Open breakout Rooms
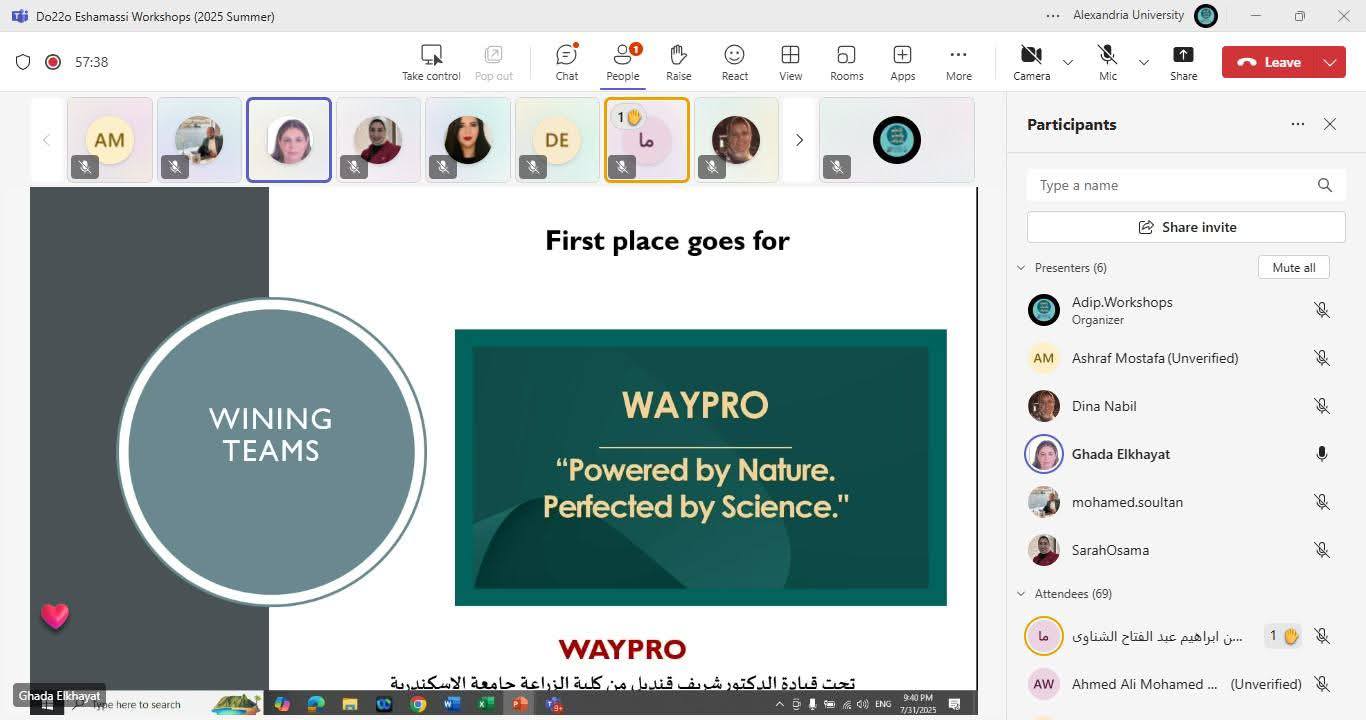The height and width of the screenshot is (720, 1366). pos(846,62)
